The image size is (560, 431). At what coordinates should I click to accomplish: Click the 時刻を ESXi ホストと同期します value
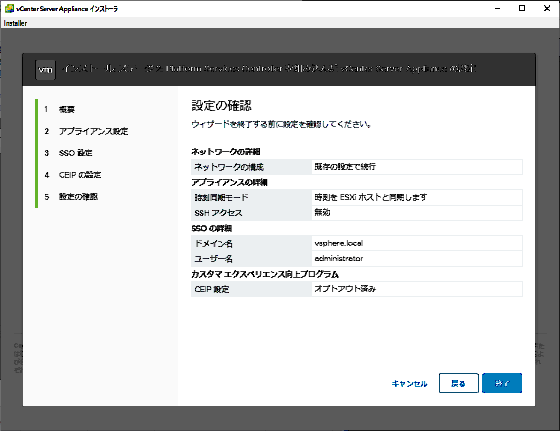coord(371,197)
